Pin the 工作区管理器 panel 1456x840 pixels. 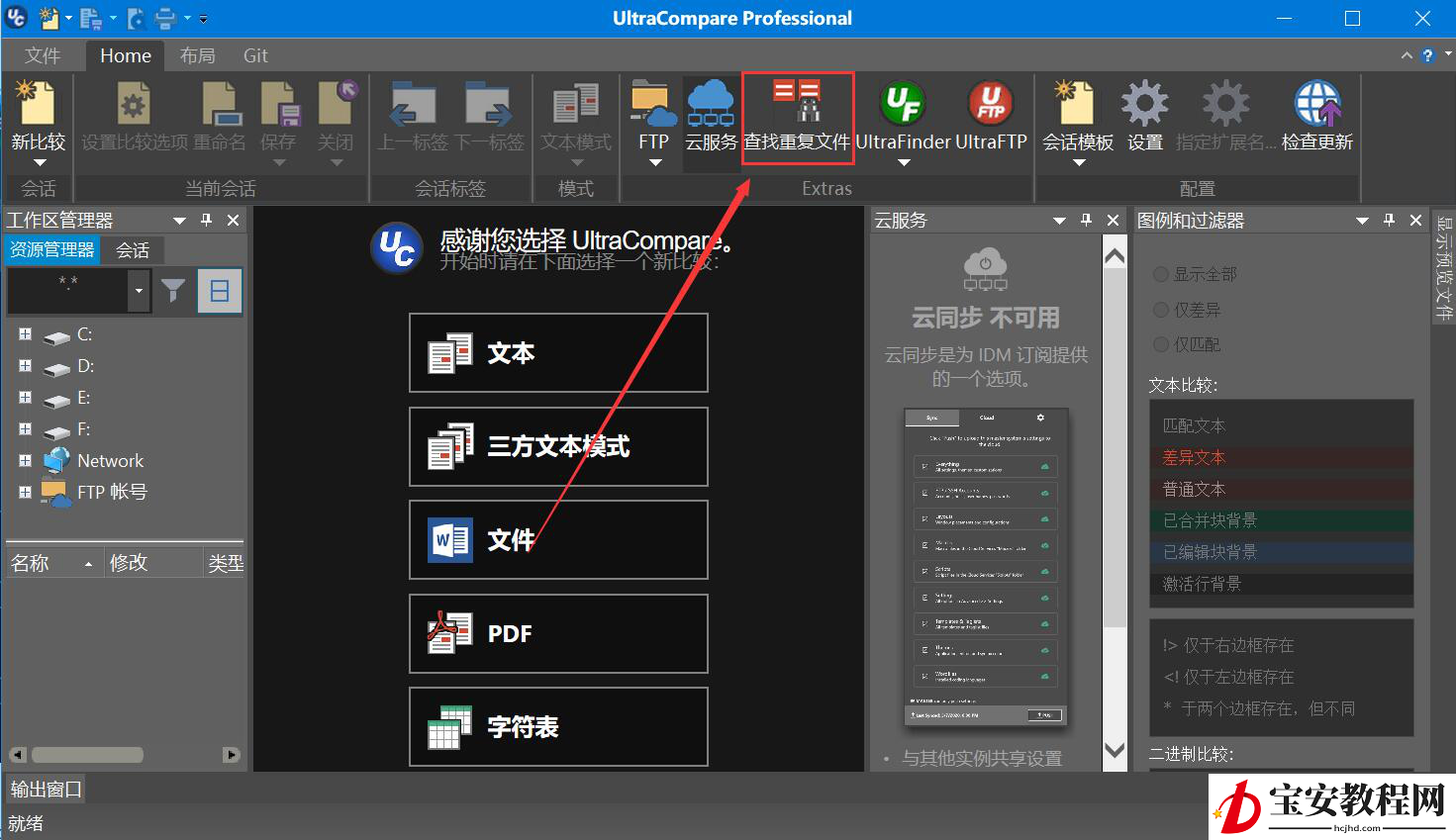(x=206, y=220)
